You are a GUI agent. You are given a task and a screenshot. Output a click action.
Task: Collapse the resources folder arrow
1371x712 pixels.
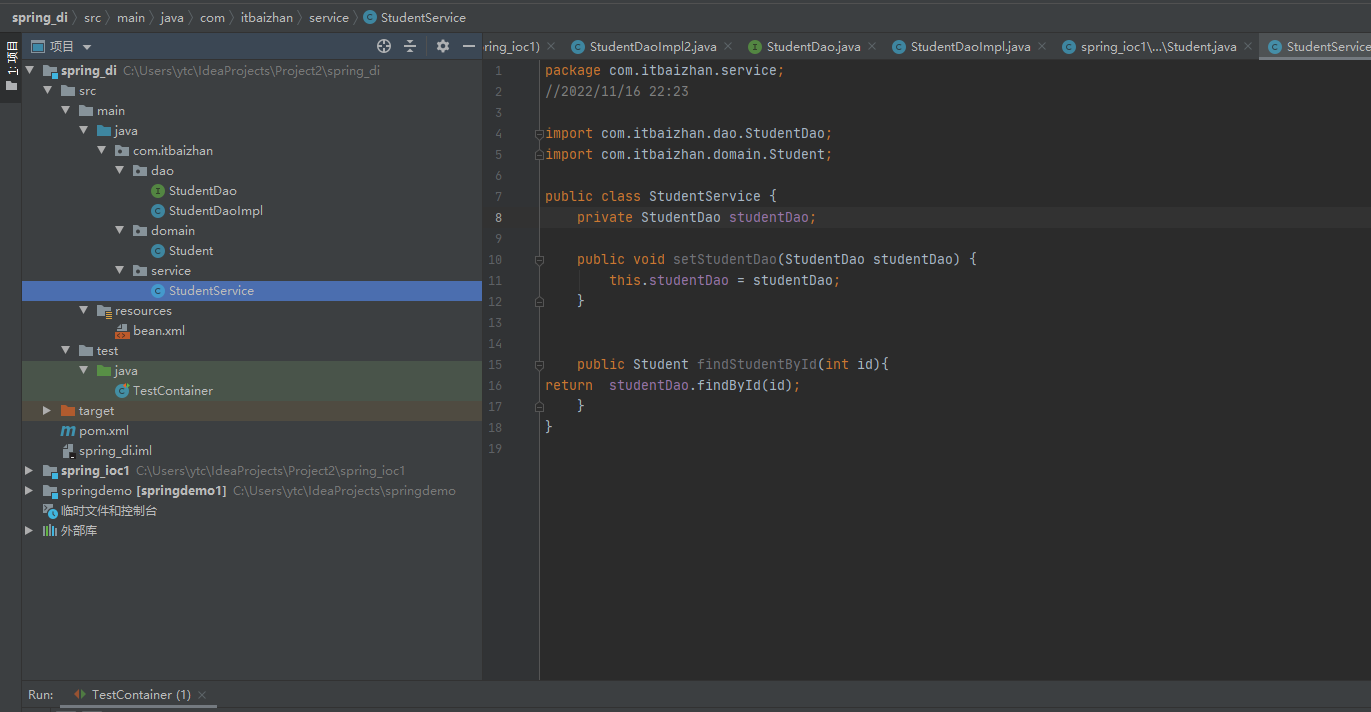(84, 310)
